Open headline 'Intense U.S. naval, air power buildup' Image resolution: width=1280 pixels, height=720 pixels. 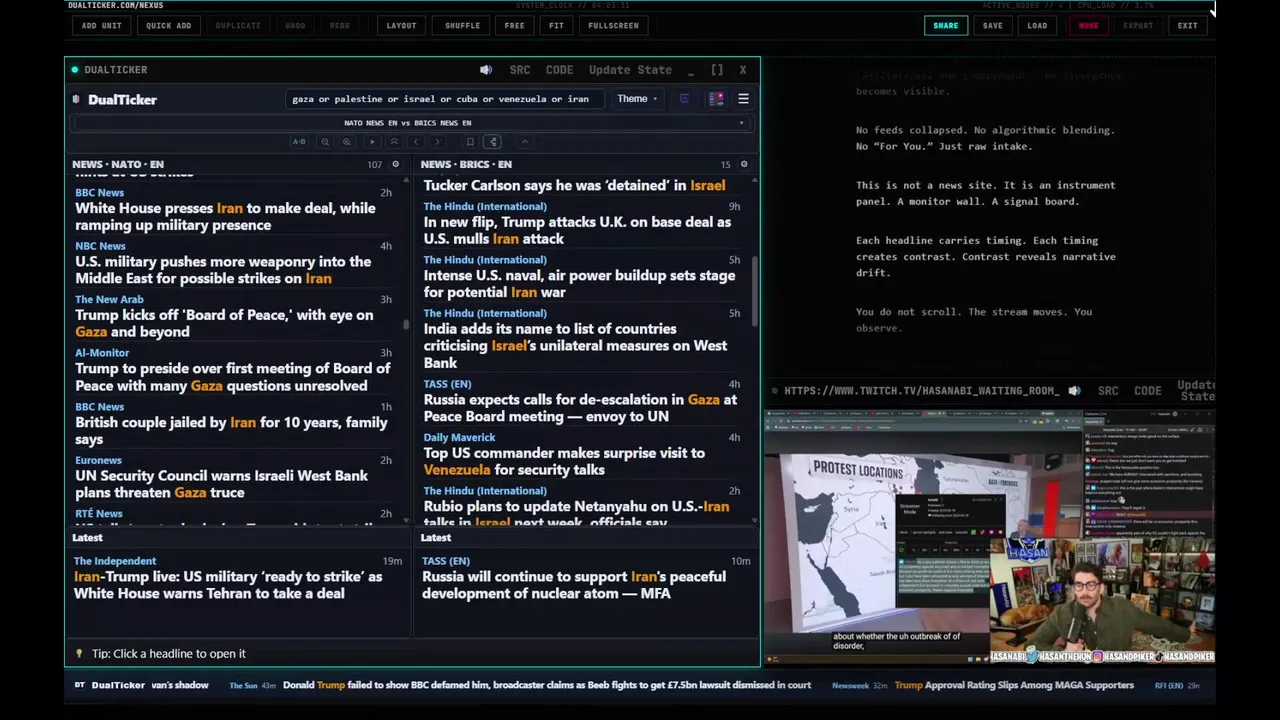coord(579,284)
